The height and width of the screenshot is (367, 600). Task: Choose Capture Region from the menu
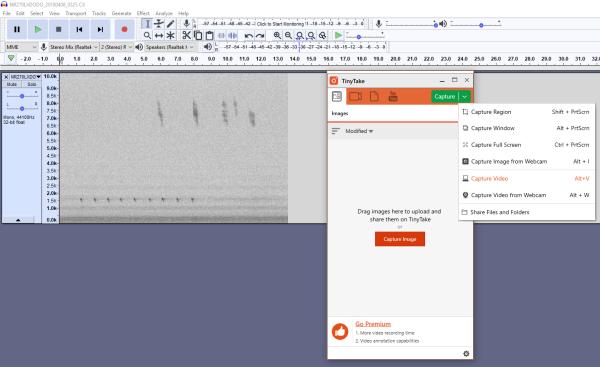point(527,112)
